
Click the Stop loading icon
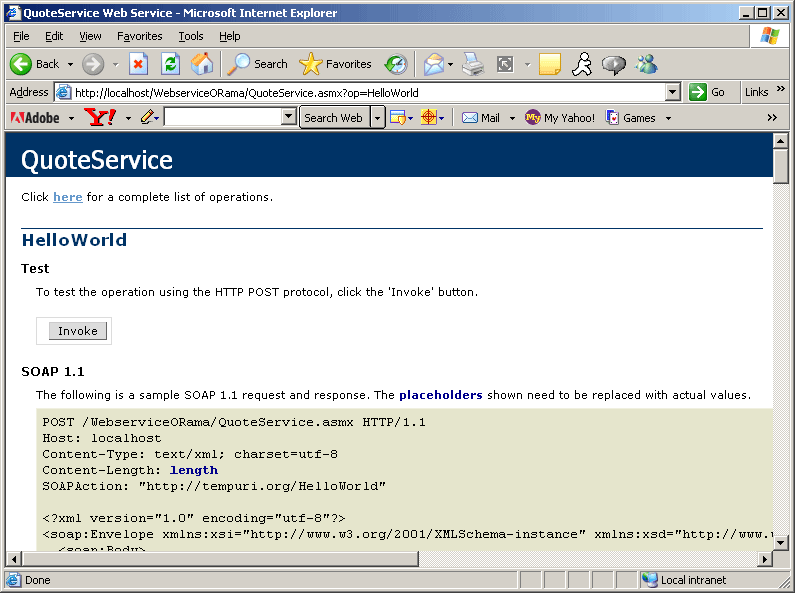tap(138, 64)
